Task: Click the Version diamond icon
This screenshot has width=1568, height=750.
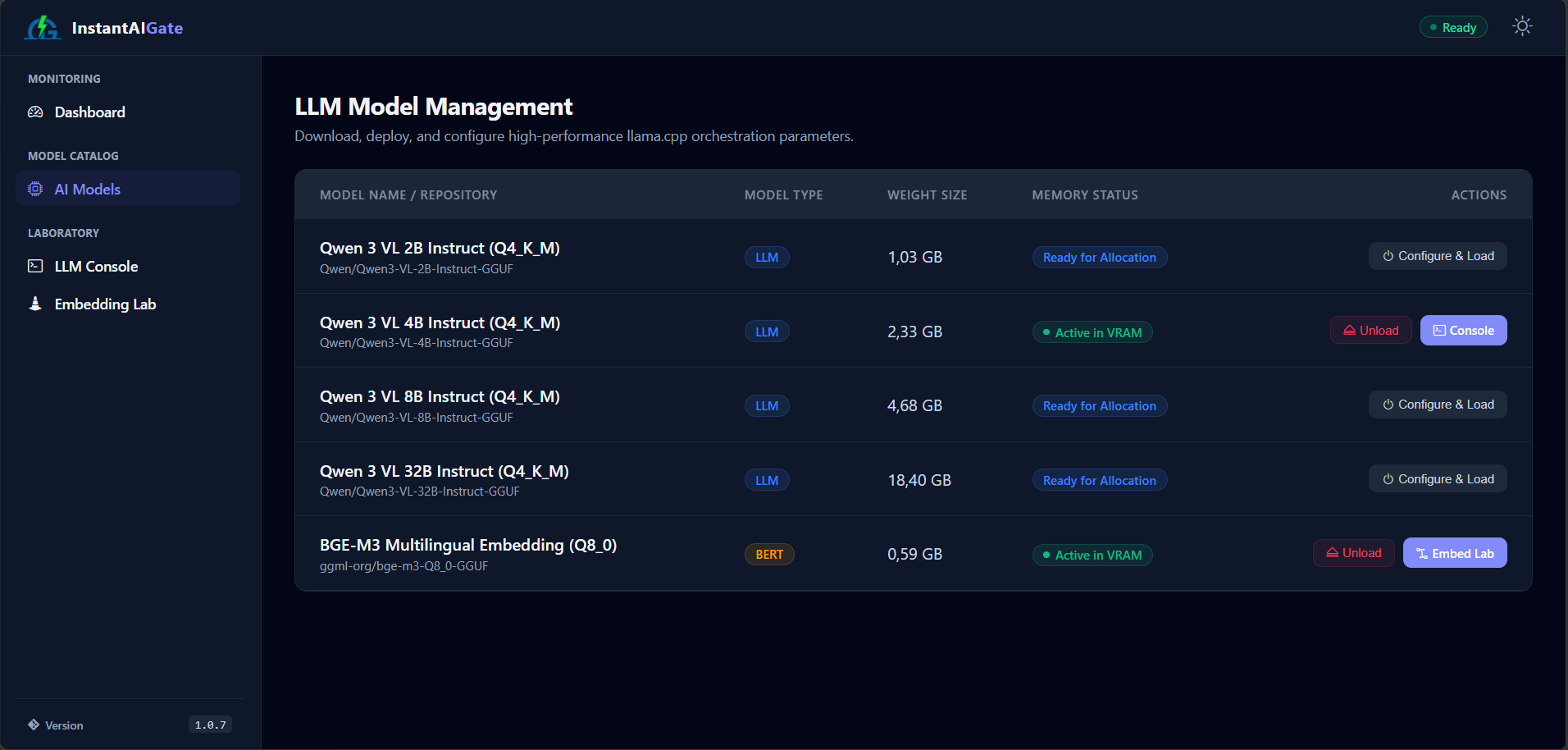Action: coord(34,725)
